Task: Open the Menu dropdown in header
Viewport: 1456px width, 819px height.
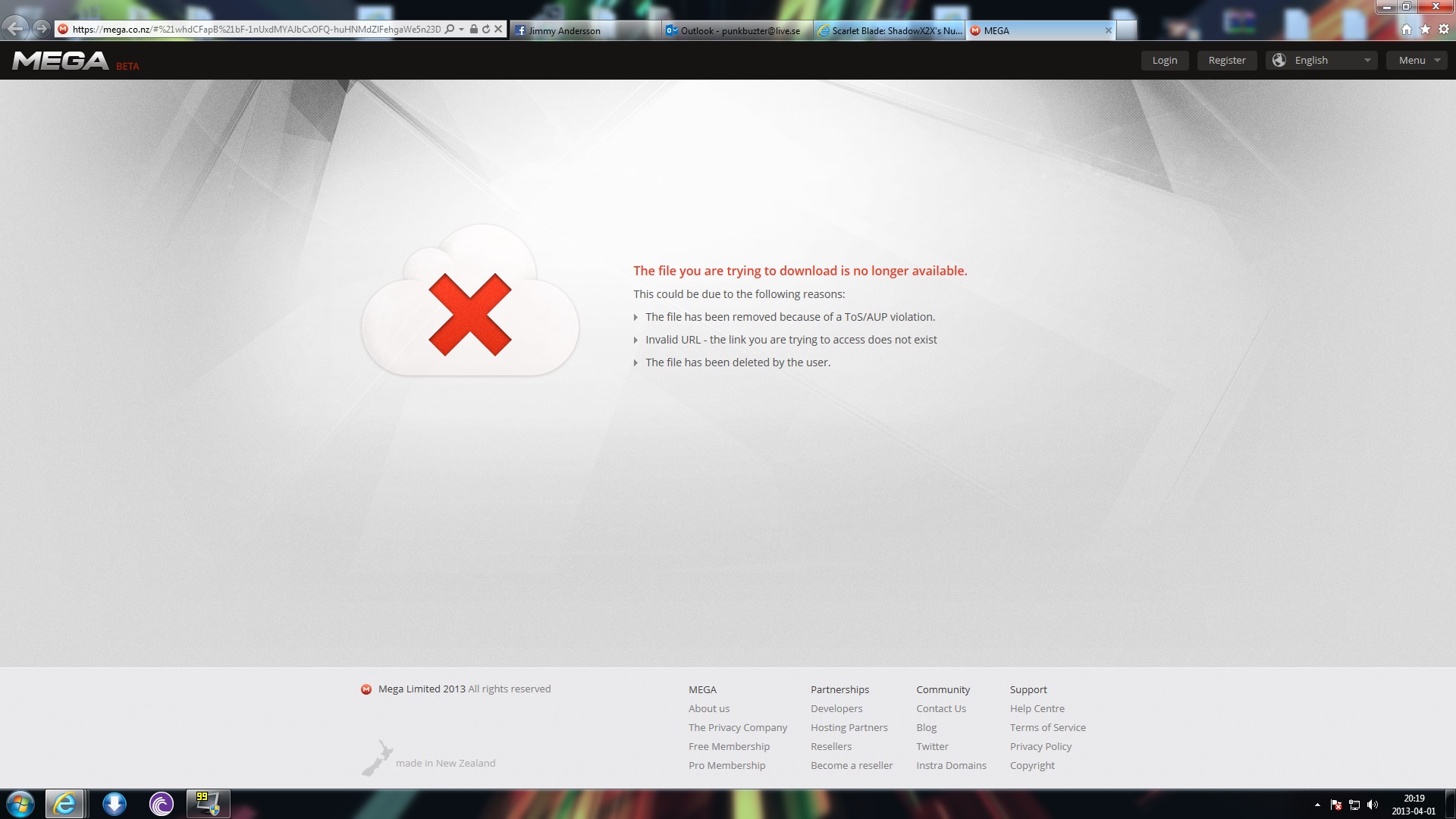Action: point(1417,61)
